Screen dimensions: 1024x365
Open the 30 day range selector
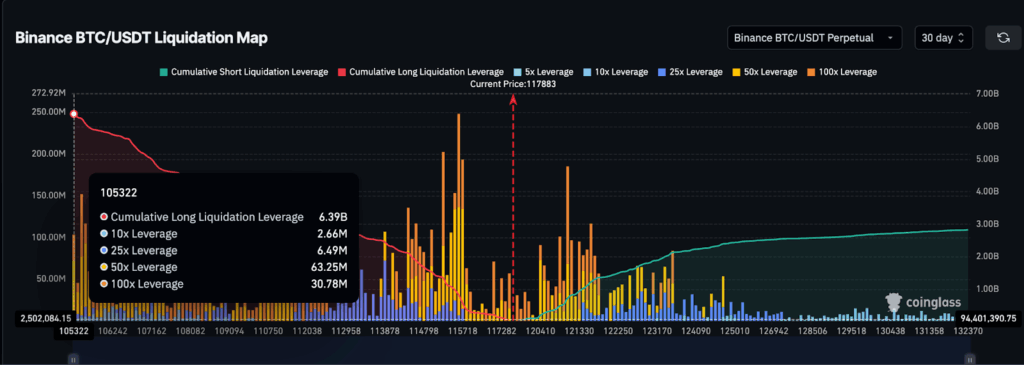tap(944, 38)
